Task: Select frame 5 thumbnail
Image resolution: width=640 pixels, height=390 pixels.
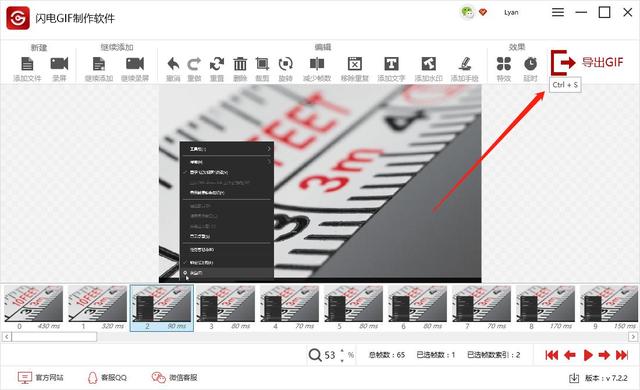Action: click(x=353, y=308)
